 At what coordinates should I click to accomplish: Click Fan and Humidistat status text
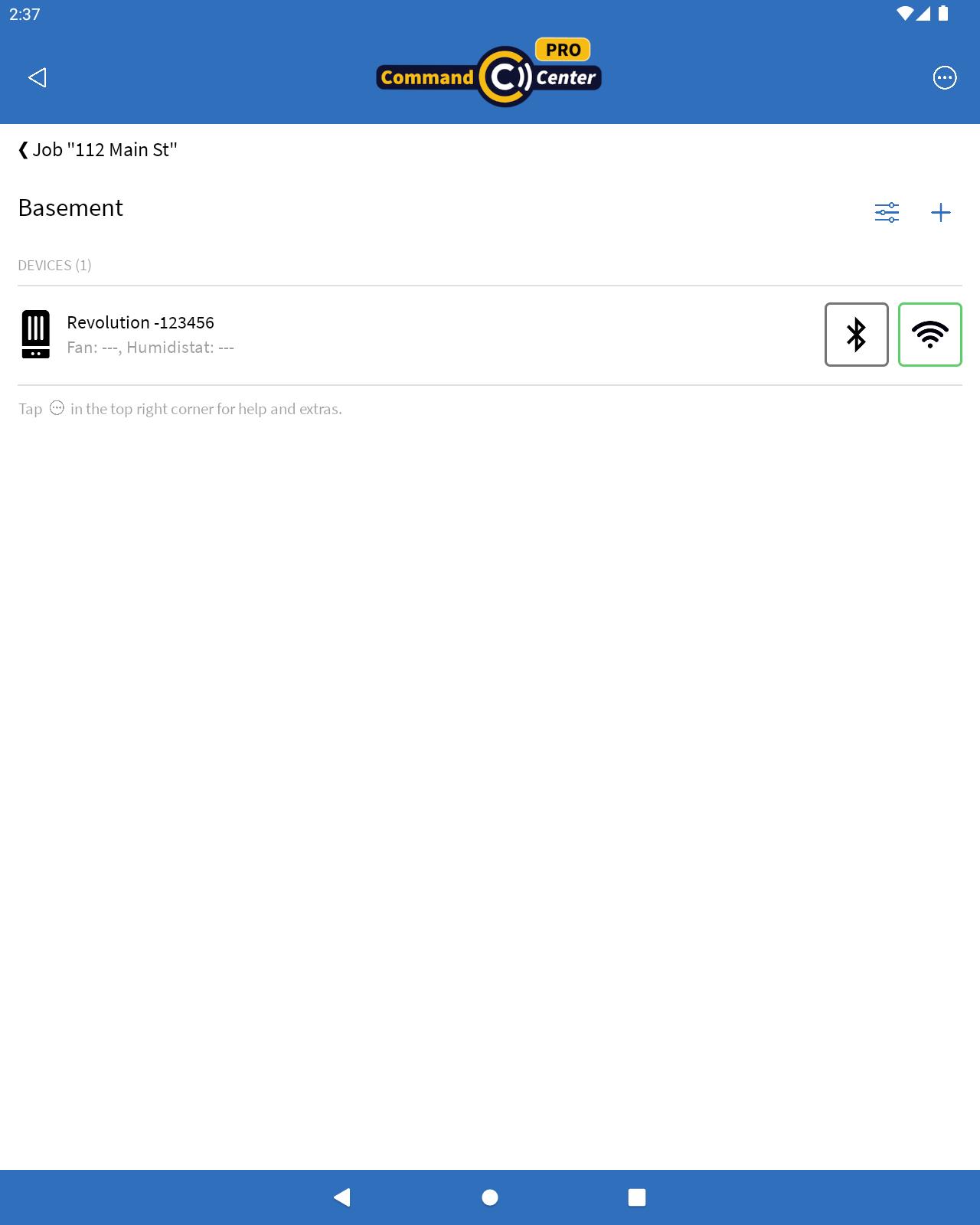[x=151, y=348]
